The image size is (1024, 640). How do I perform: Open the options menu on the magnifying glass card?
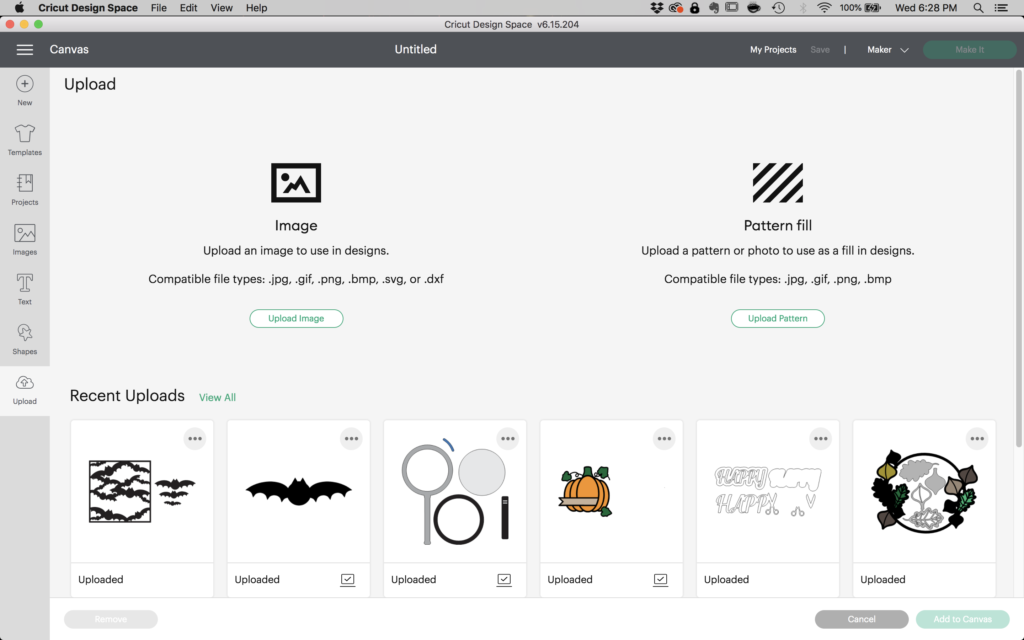(508, 439)
